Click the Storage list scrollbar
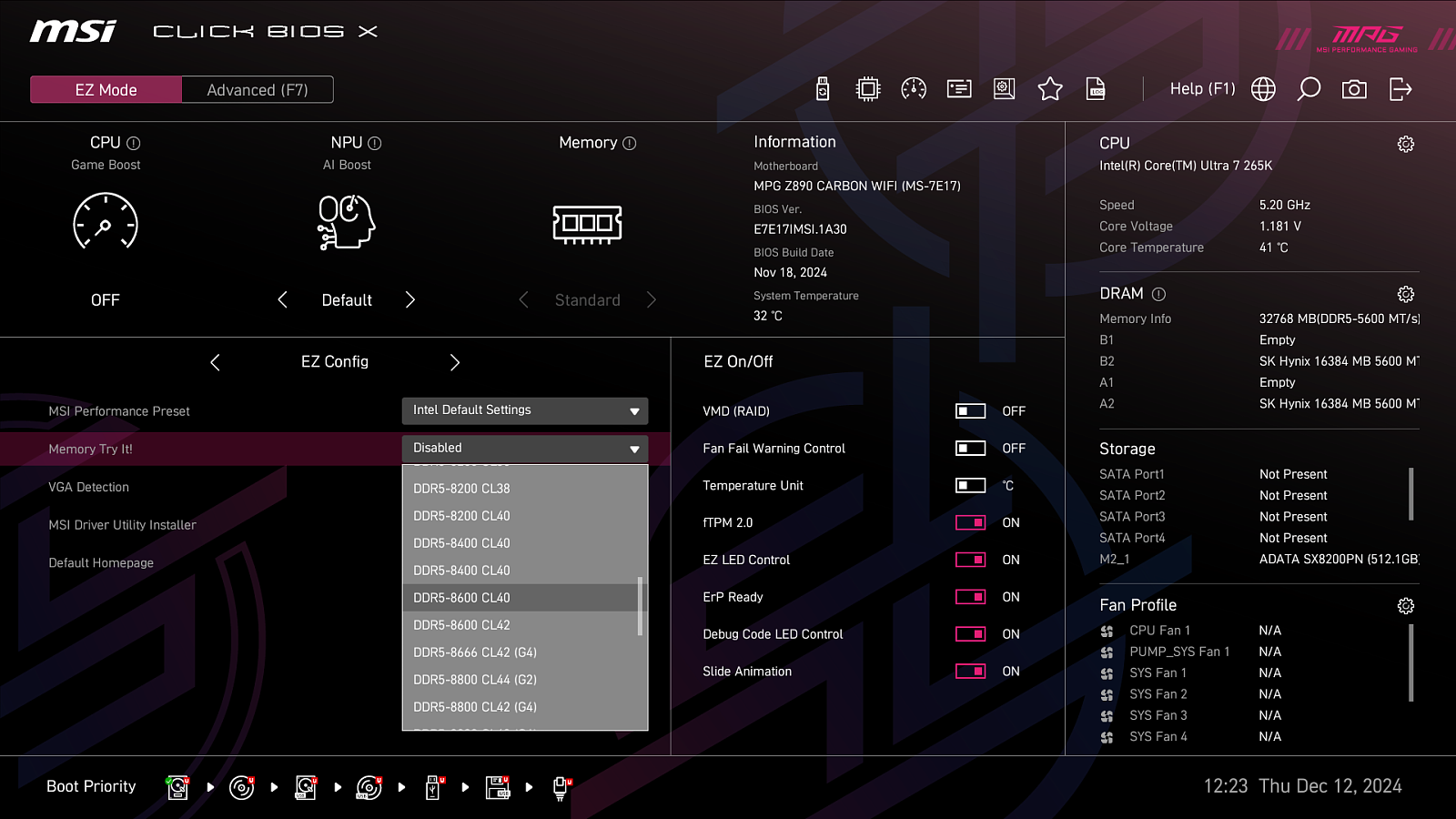Screen dimensions: 1456x819 click(1411, 493)
